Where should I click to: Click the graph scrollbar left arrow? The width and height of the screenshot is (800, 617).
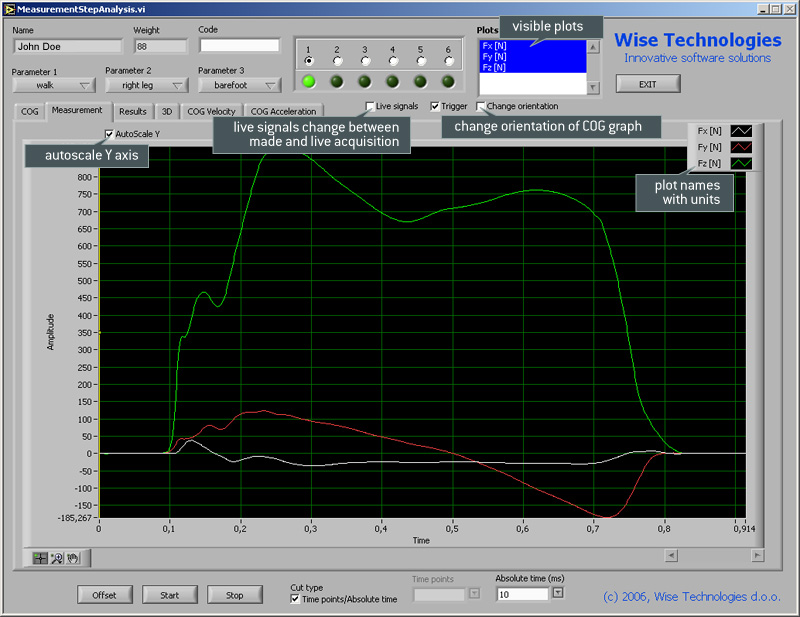point(671,555)
